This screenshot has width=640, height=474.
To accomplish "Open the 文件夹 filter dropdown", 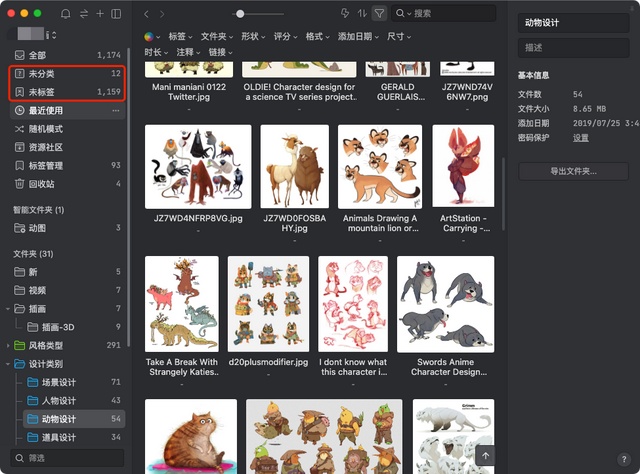I will tap(217, 37).
